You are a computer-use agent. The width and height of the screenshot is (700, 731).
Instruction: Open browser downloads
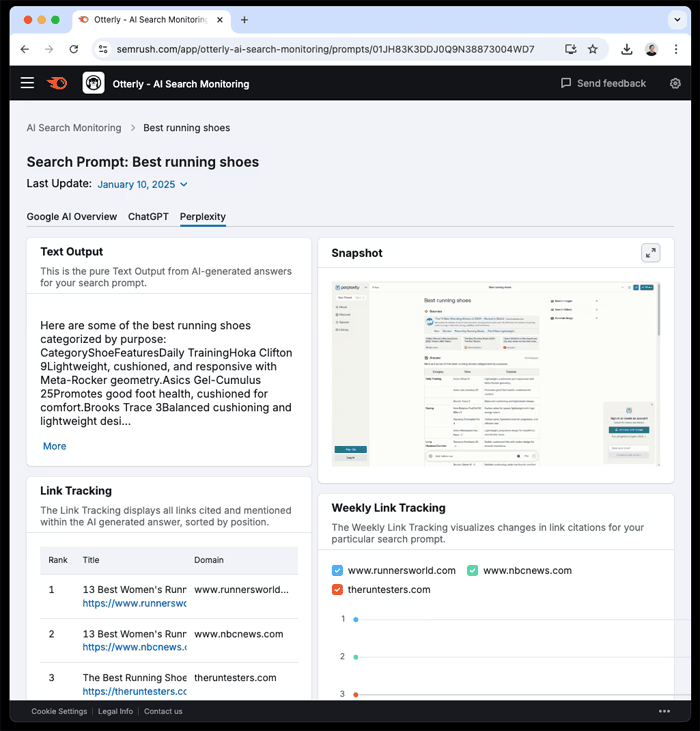(627, 49)
